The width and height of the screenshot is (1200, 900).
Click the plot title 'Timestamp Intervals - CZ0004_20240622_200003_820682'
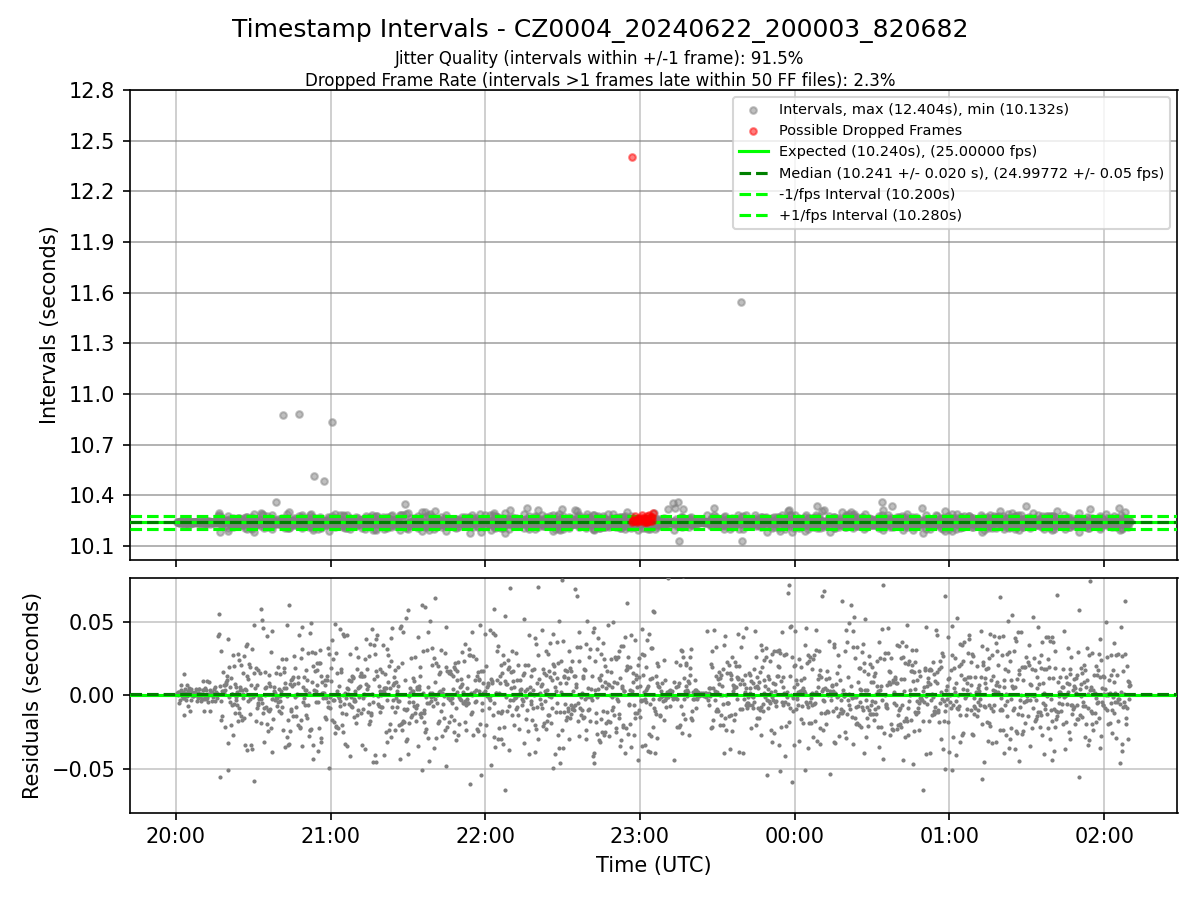tap(600, 29)
